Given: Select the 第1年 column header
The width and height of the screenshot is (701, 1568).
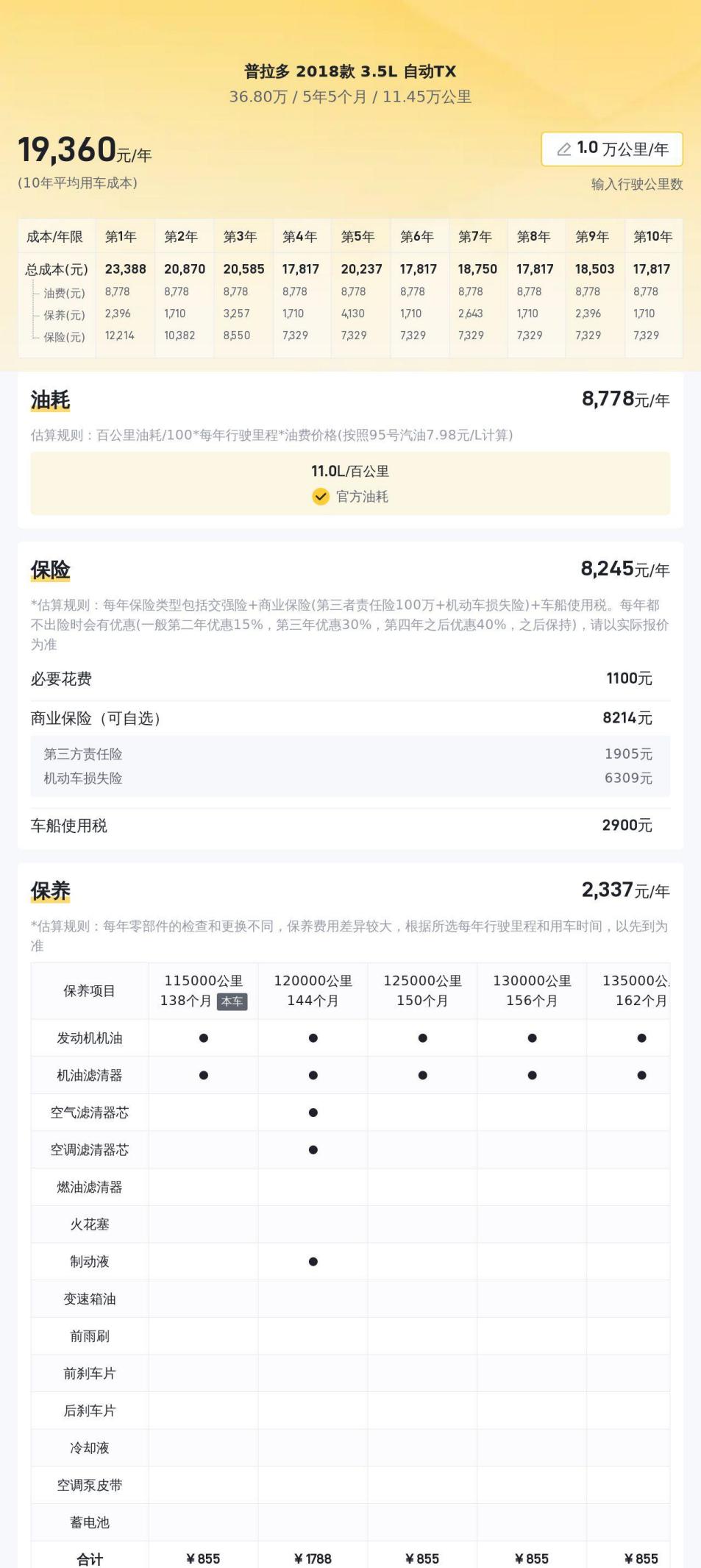Looking at the screenshot, I should [x=121, y=237].
